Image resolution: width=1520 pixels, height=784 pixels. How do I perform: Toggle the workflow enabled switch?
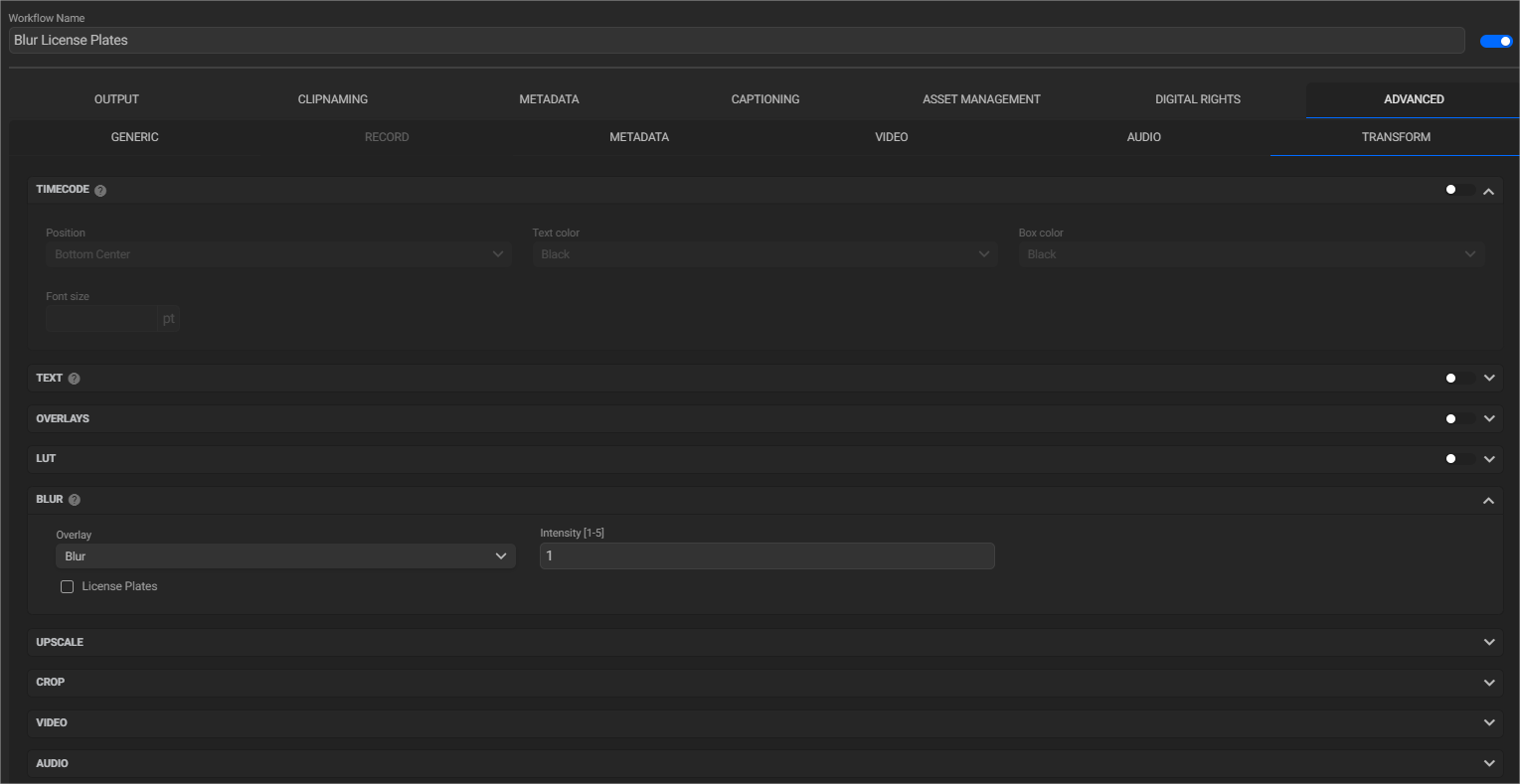1496,41
